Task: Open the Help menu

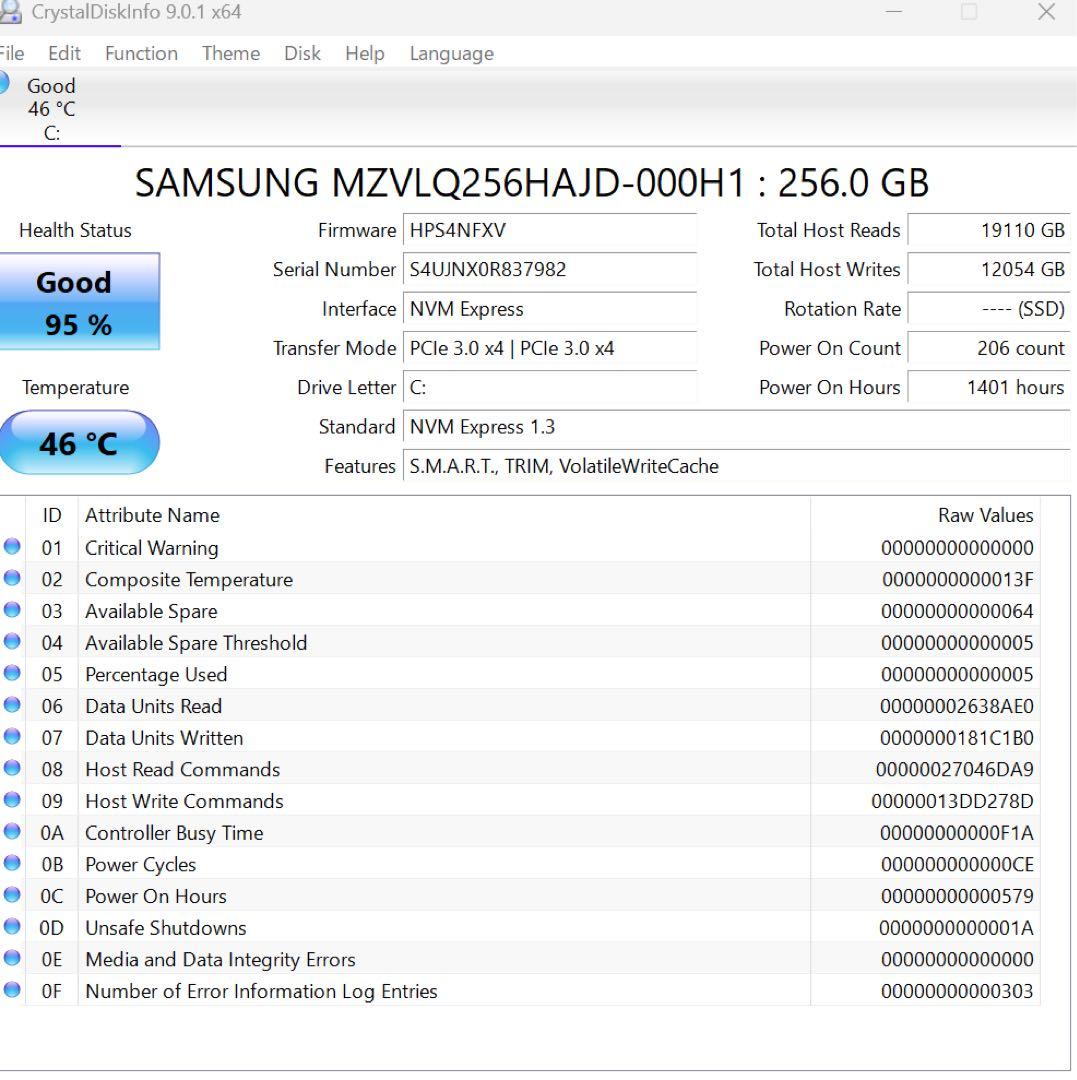Action: [x=365, y=53]
